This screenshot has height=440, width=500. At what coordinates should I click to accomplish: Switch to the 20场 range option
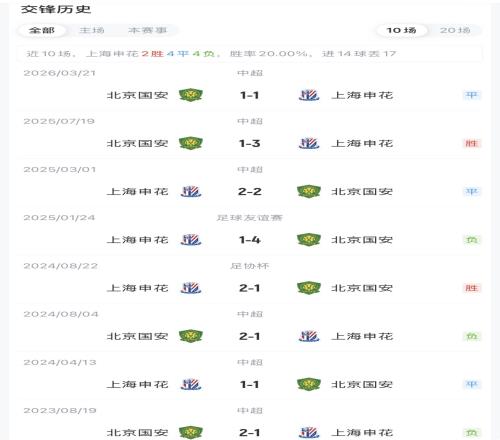455,30
